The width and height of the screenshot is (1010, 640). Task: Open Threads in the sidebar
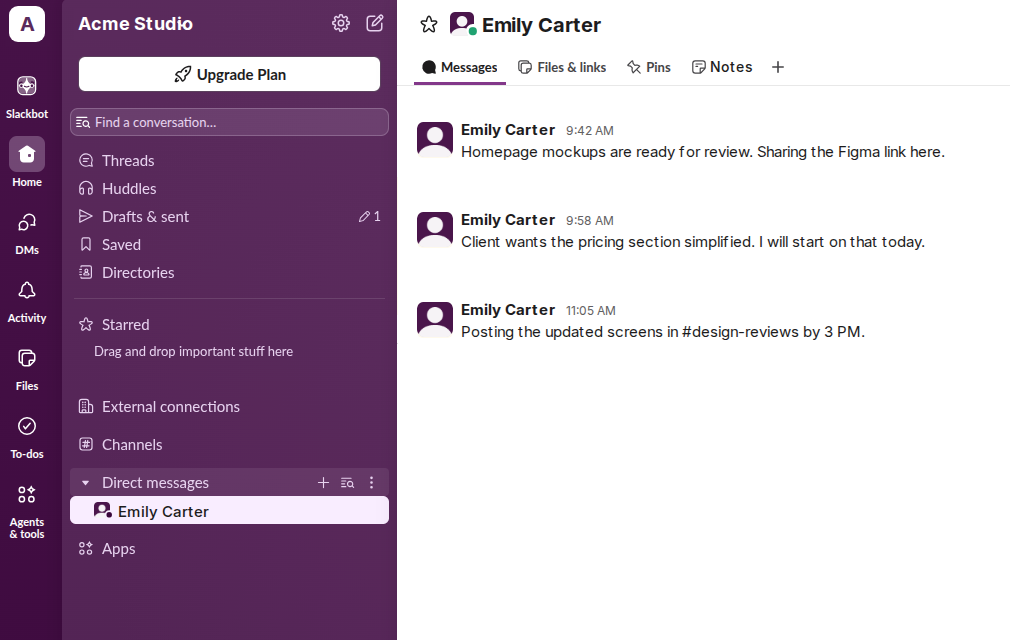[x=229, y=160]
